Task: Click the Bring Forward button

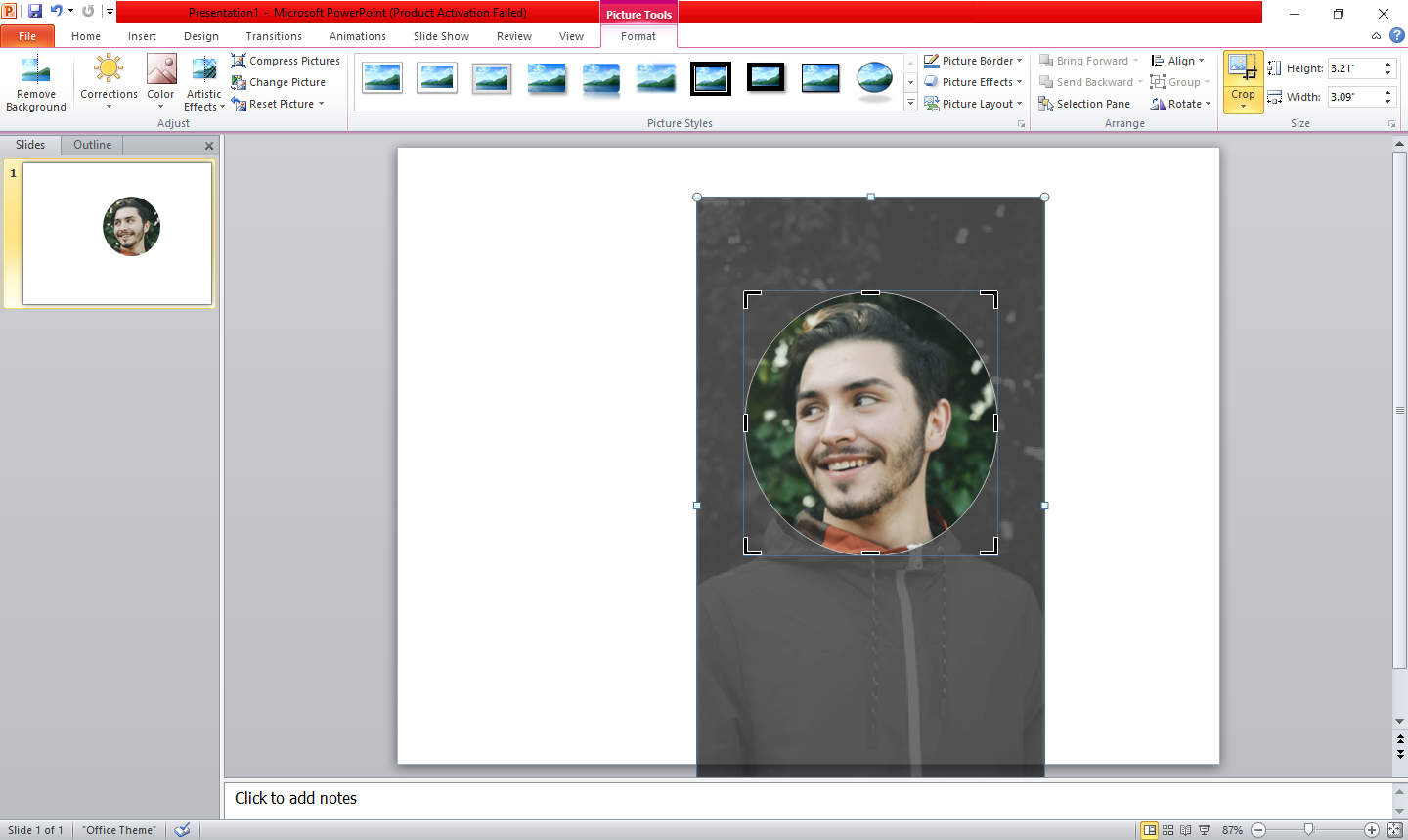Action: [1084, 61]
